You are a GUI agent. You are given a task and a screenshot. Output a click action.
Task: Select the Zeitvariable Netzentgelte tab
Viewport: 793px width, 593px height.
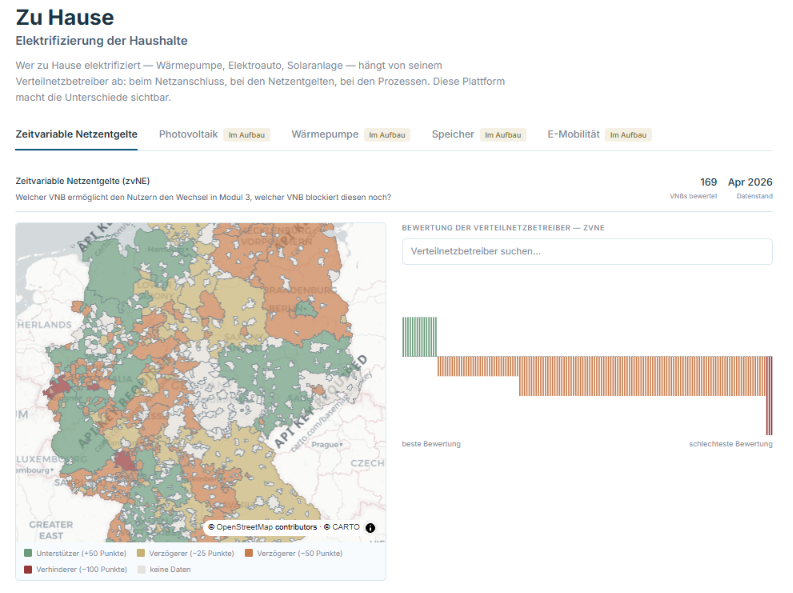click(76, 134)
